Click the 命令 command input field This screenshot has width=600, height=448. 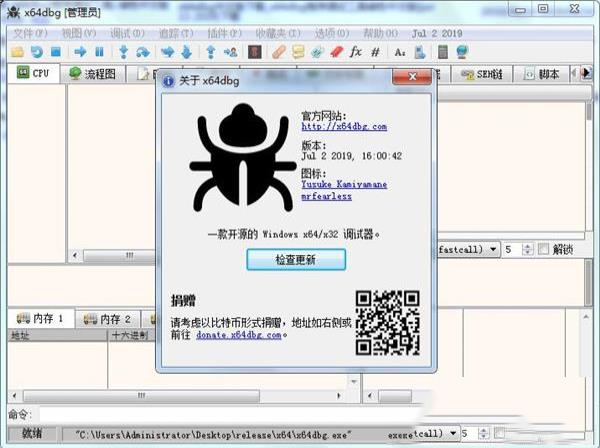coord(230,415)
